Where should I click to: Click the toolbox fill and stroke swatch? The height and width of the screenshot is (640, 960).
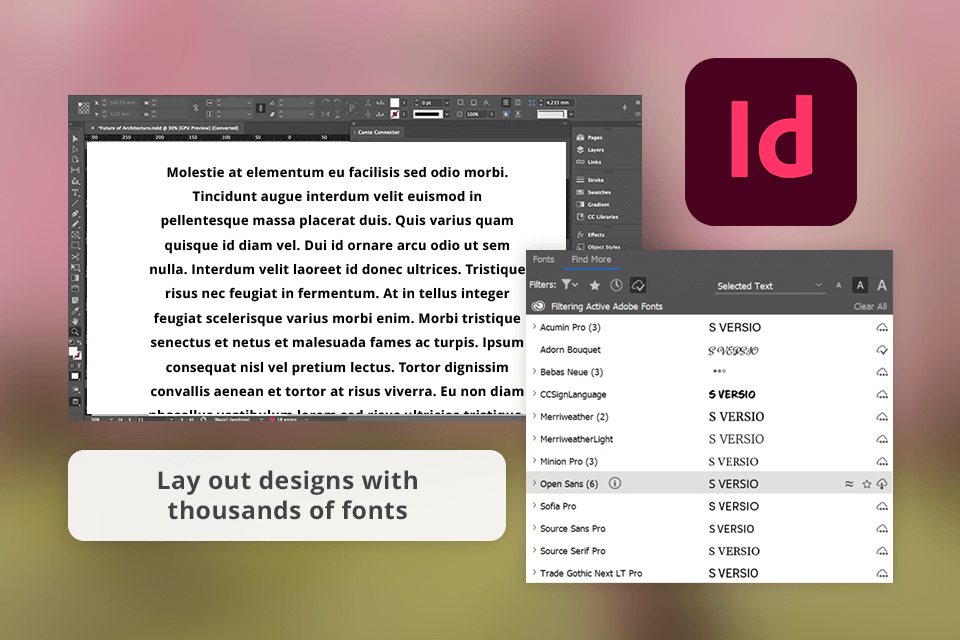click(x=75, y=352)
